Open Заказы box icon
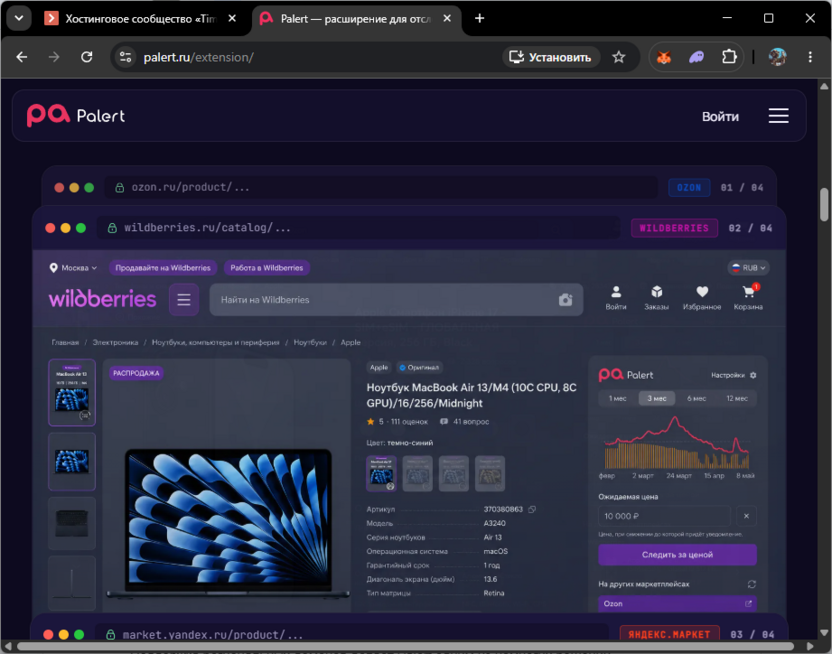This screenshot has height=654, width=832. coord(656,298)
